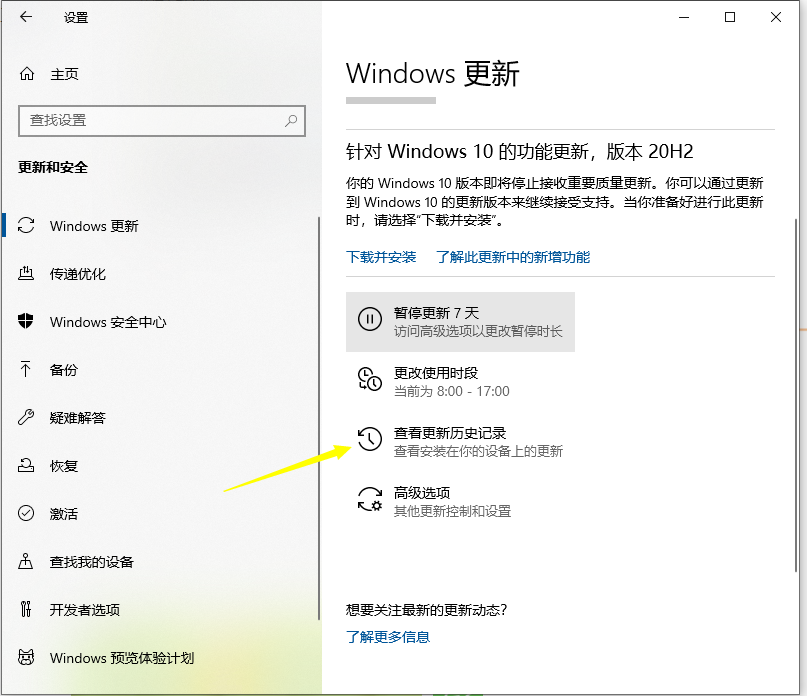The height and width of the screenshot is (696, 807).
Task: Select 查找我的设备 in sidebar
Action: click(x=28, y=562)
